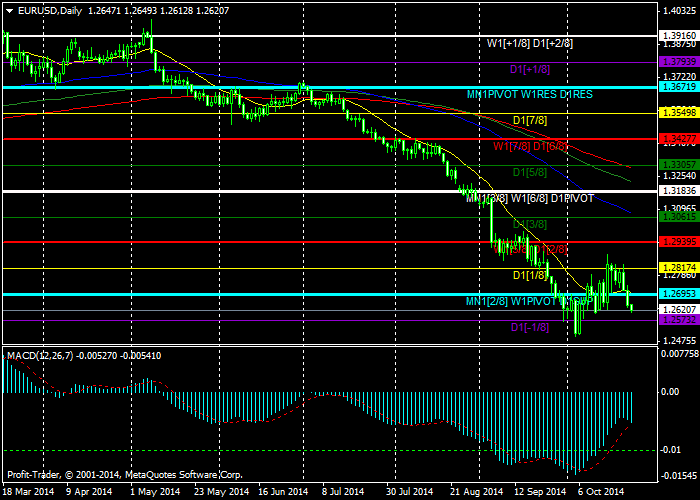Click the 1.30965 axis value
Screen dimensions: 700x500
coord(680,208)
